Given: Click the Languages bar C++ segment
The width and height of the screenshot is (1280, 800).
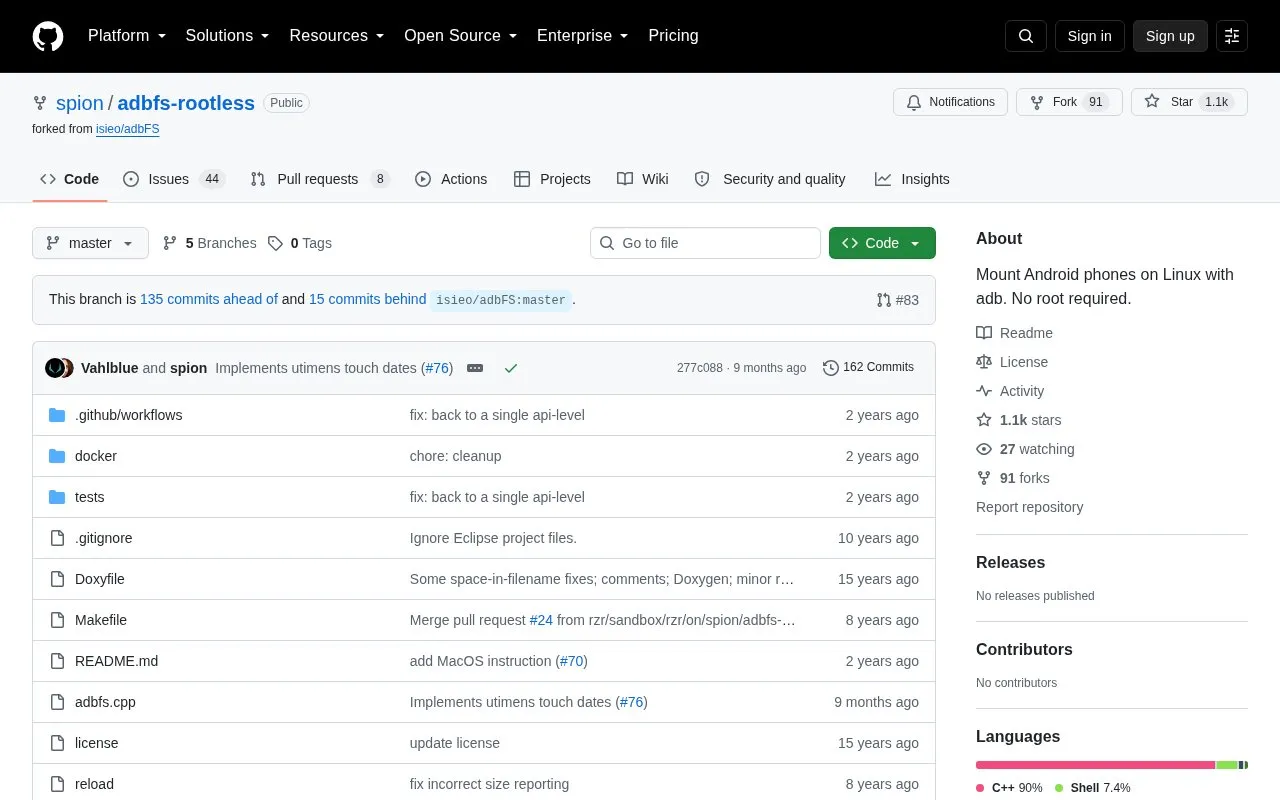Looking at the screenshot, I should coord(1095,765).
